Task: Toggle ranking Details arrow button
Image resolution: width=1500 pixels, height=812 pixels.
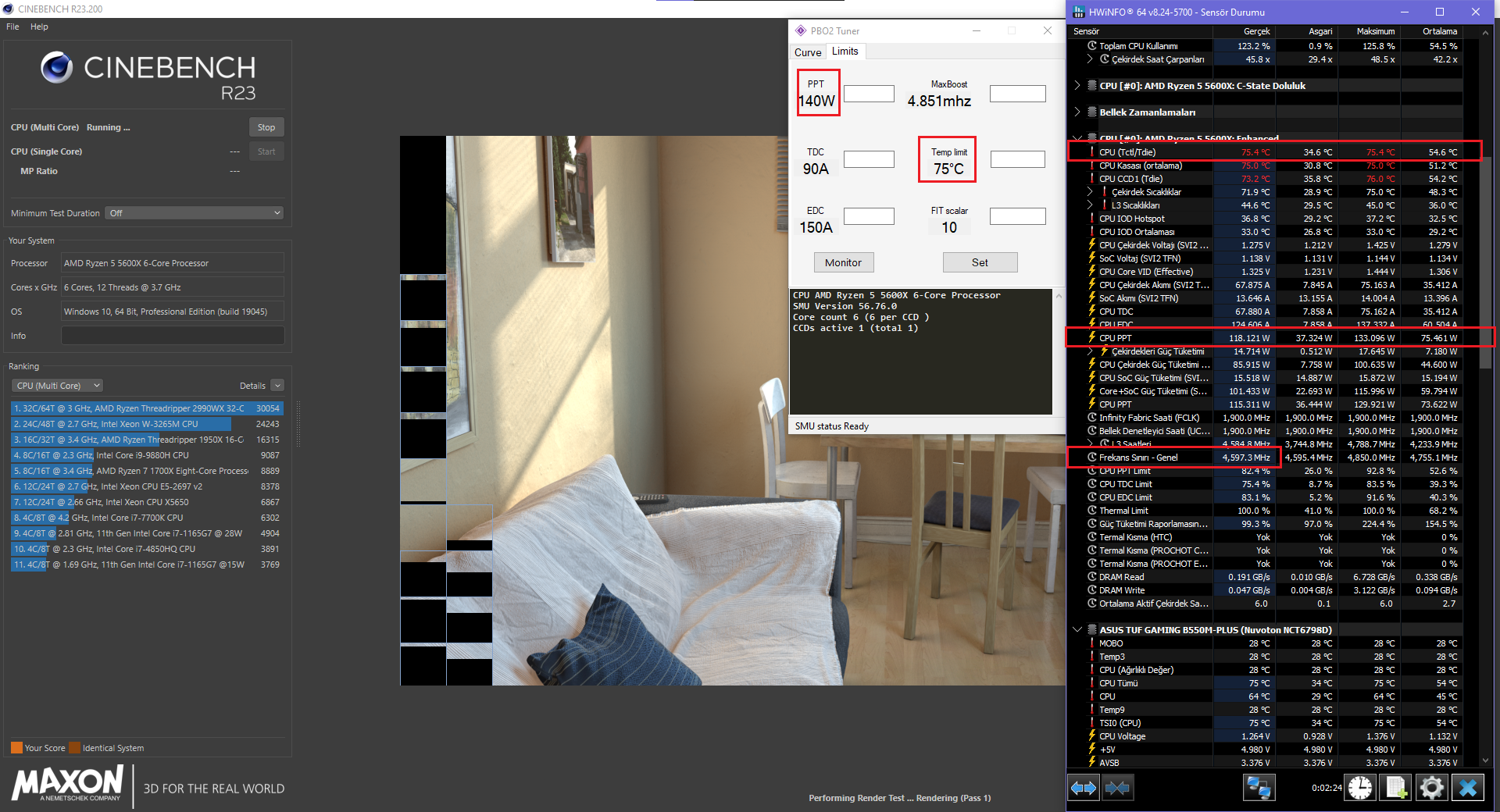Action: [277, 386]
